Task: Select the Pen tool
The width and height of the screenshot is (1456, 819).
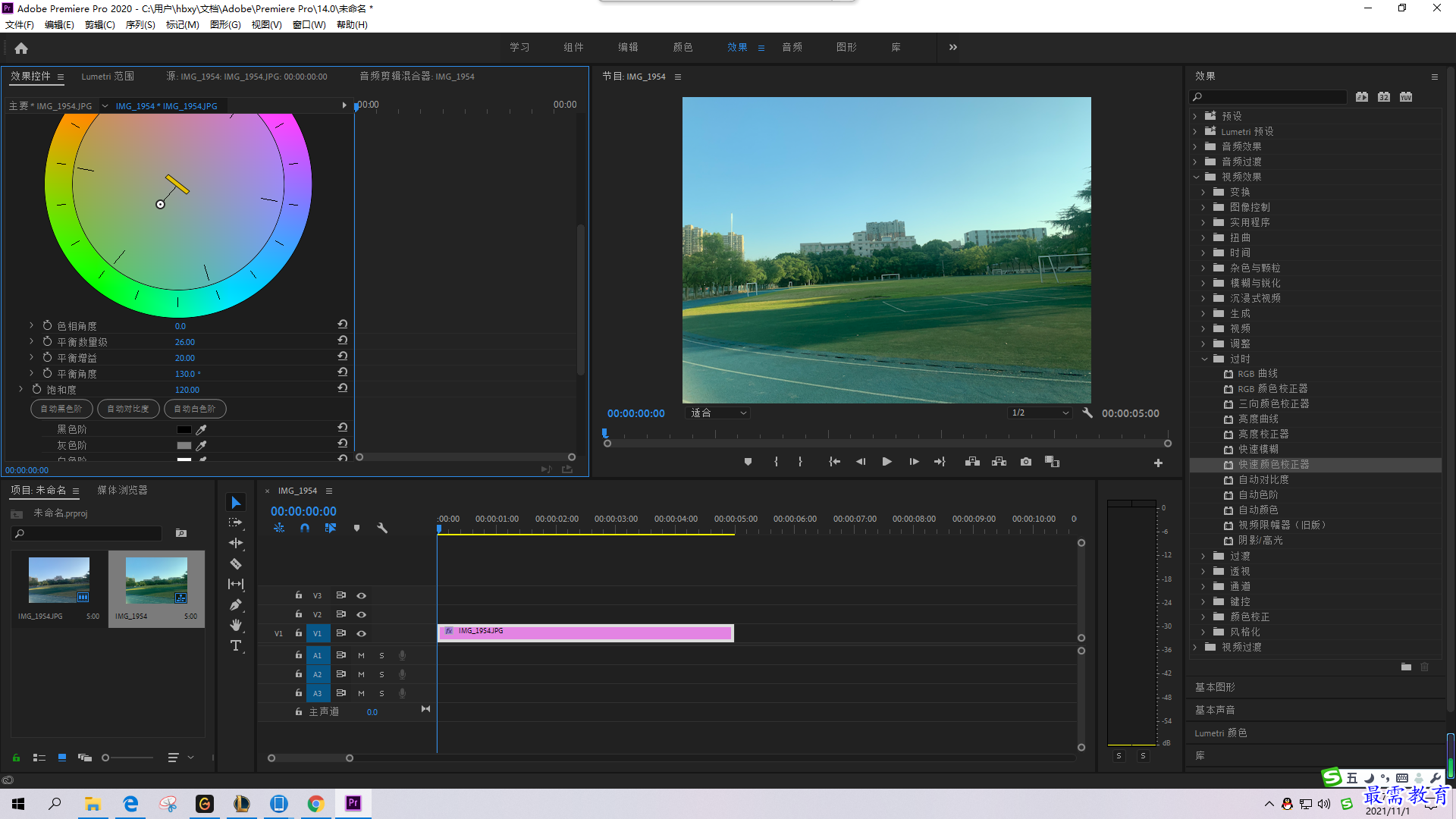Action: pyautogui.click(x=236, y=604)
